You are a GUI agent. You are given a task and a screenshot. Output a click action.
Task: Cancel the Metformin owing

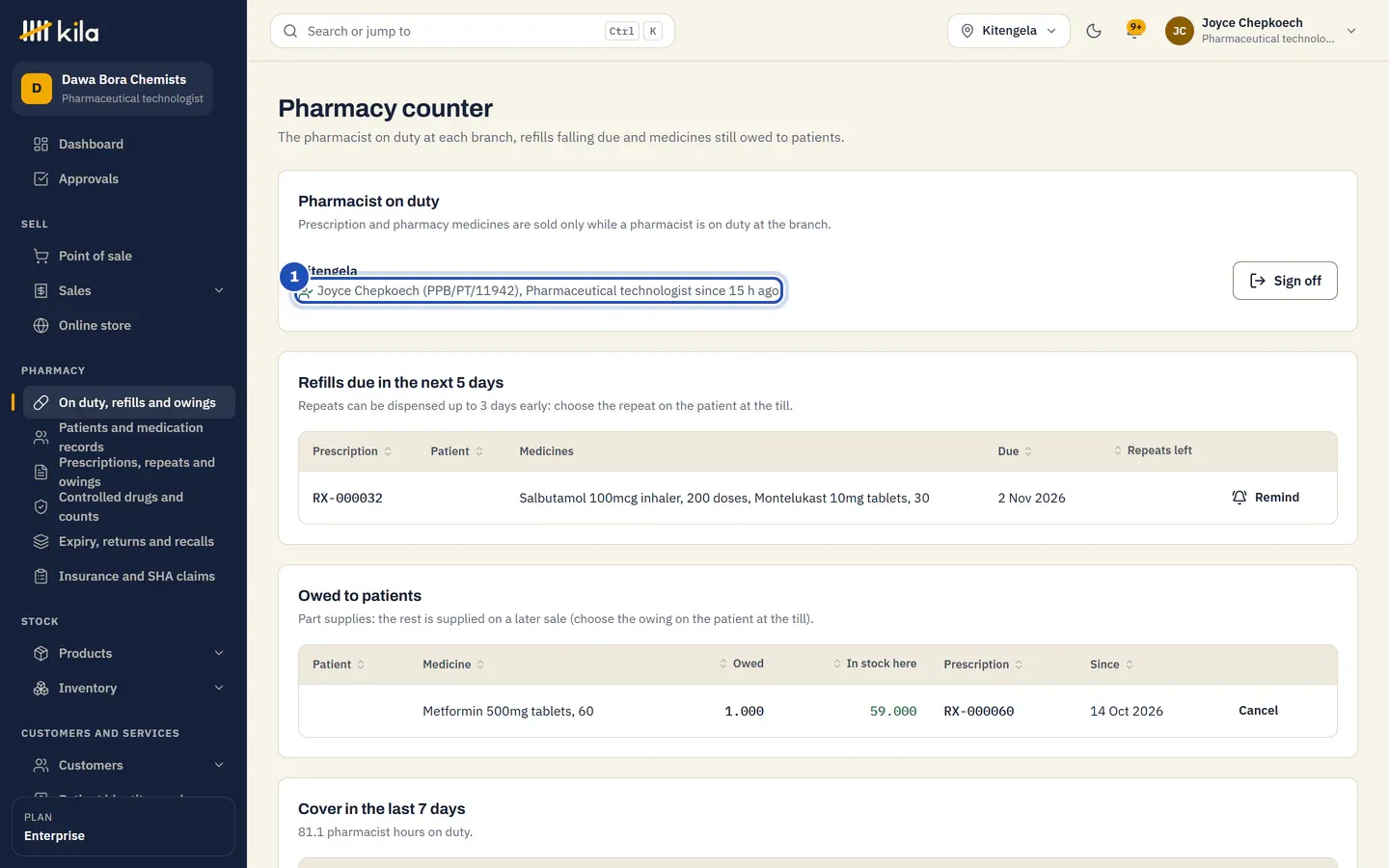click(1258, 711)
